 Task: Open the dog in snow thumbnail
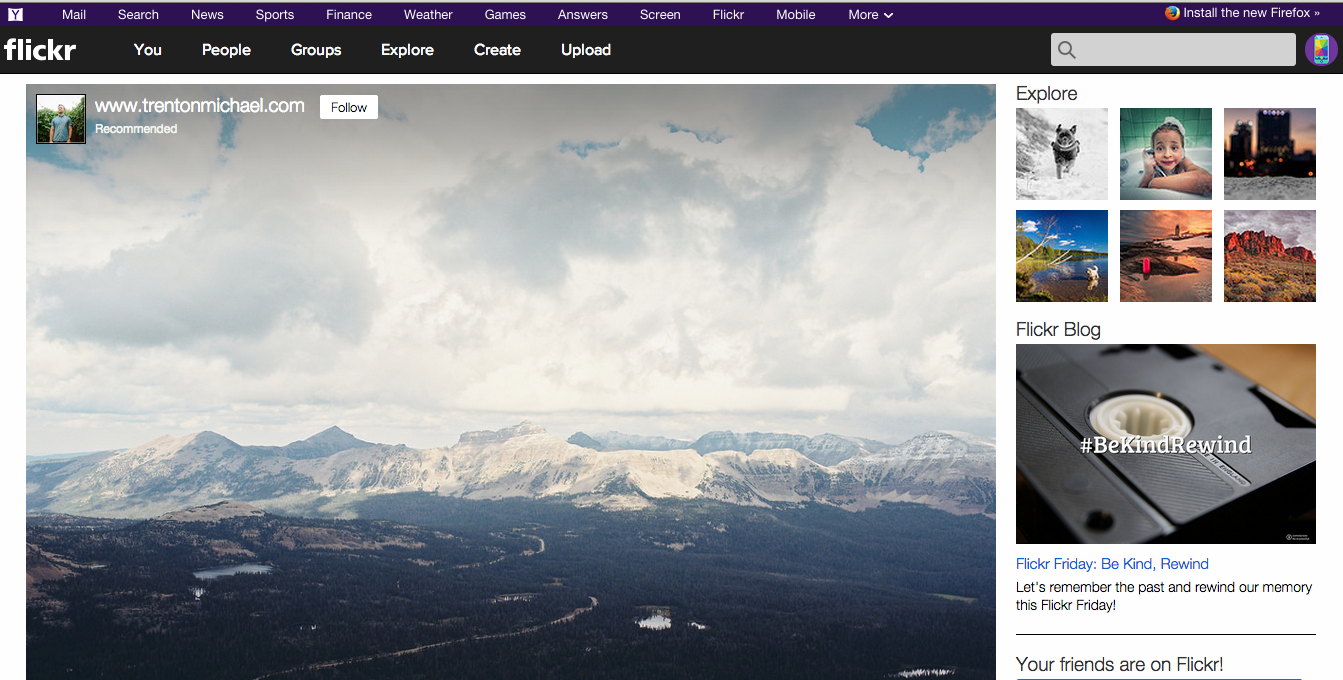(x=1062, y=154)
